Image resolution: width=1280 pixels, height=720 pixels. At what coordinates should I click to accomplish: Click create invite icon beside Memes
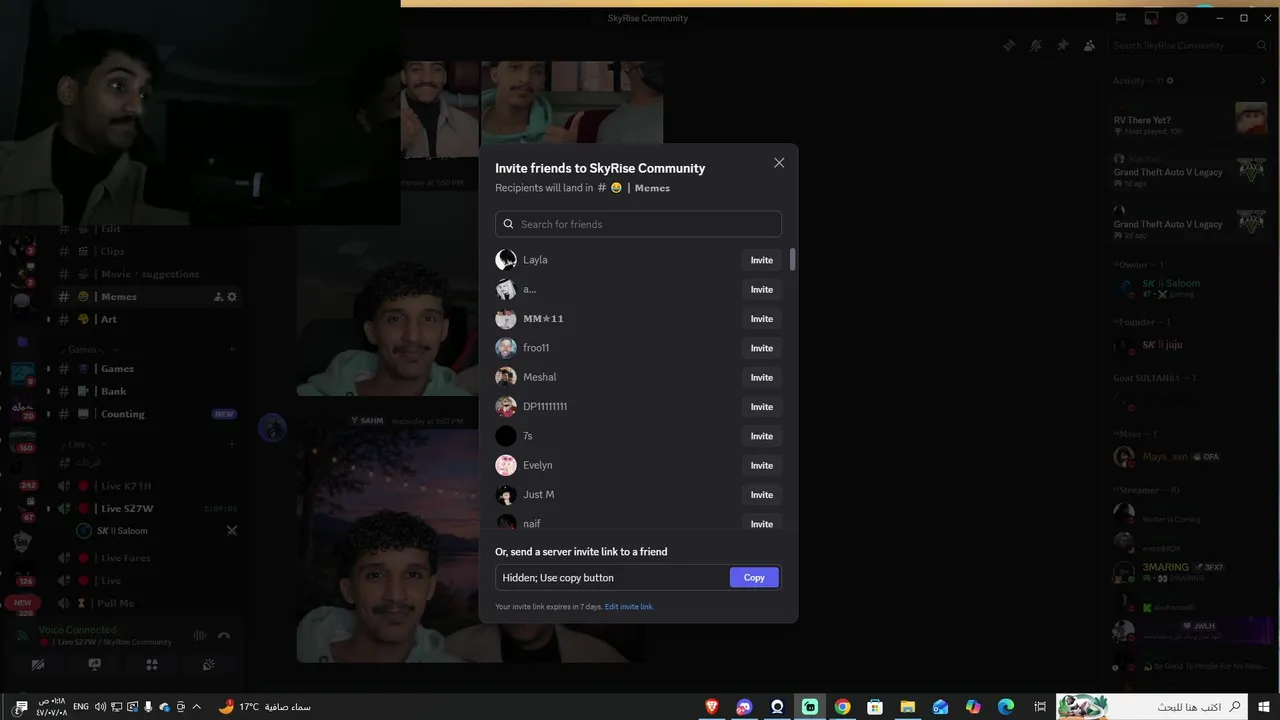tap(218, 297)
